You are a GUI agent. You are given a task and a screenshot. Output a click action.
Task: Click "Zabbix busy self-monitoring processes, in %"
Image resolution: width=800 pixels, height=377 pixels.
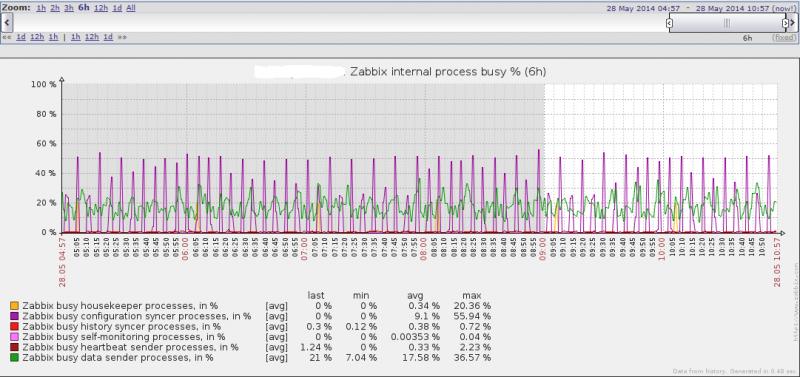(123, 337)
